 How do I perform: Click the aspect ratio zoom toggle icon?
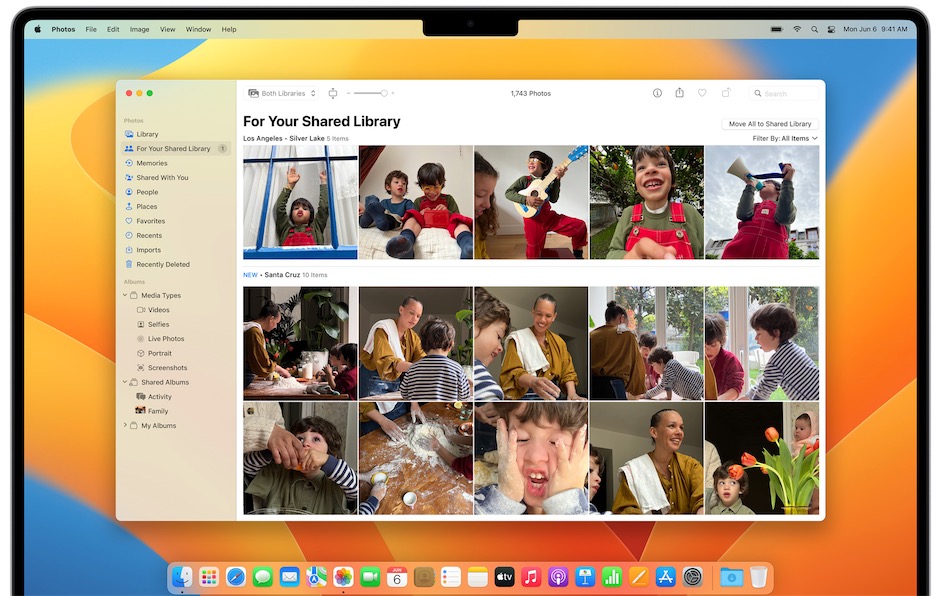(333, 93)
